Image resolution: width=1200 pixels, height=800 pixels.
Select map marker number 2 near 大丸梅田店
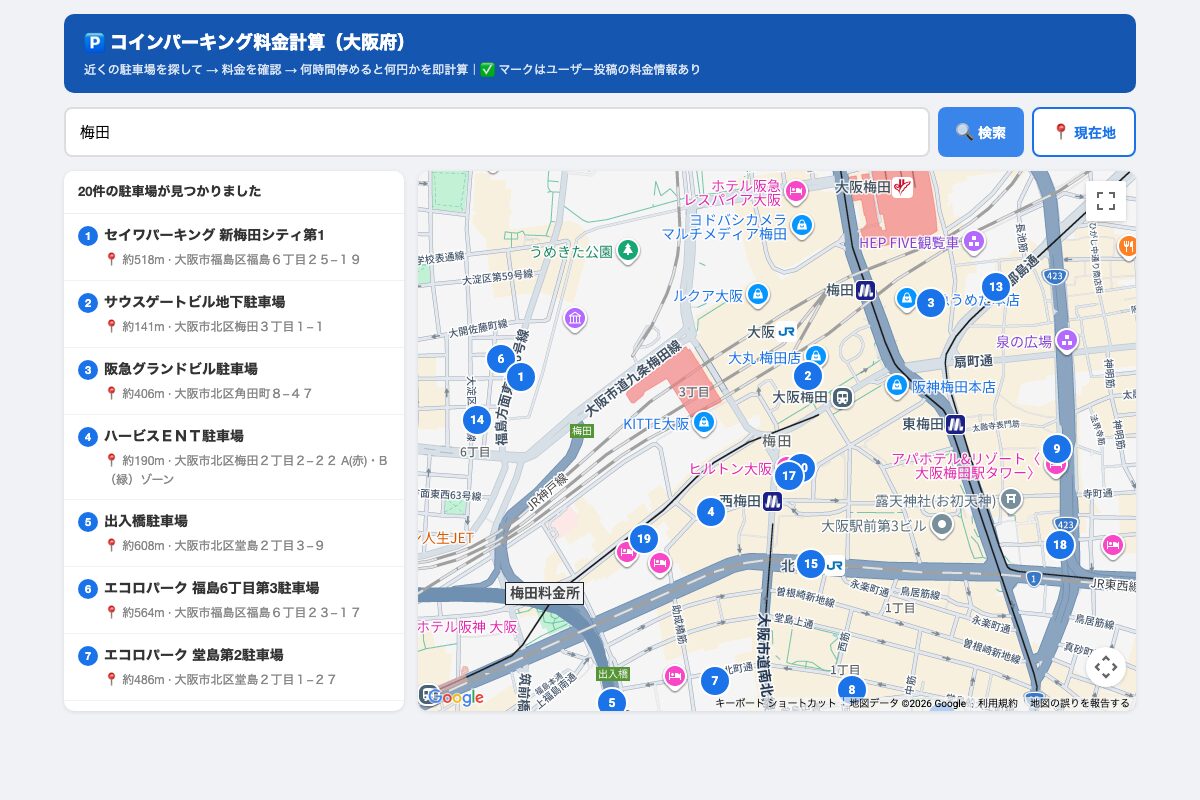point(807,376)
